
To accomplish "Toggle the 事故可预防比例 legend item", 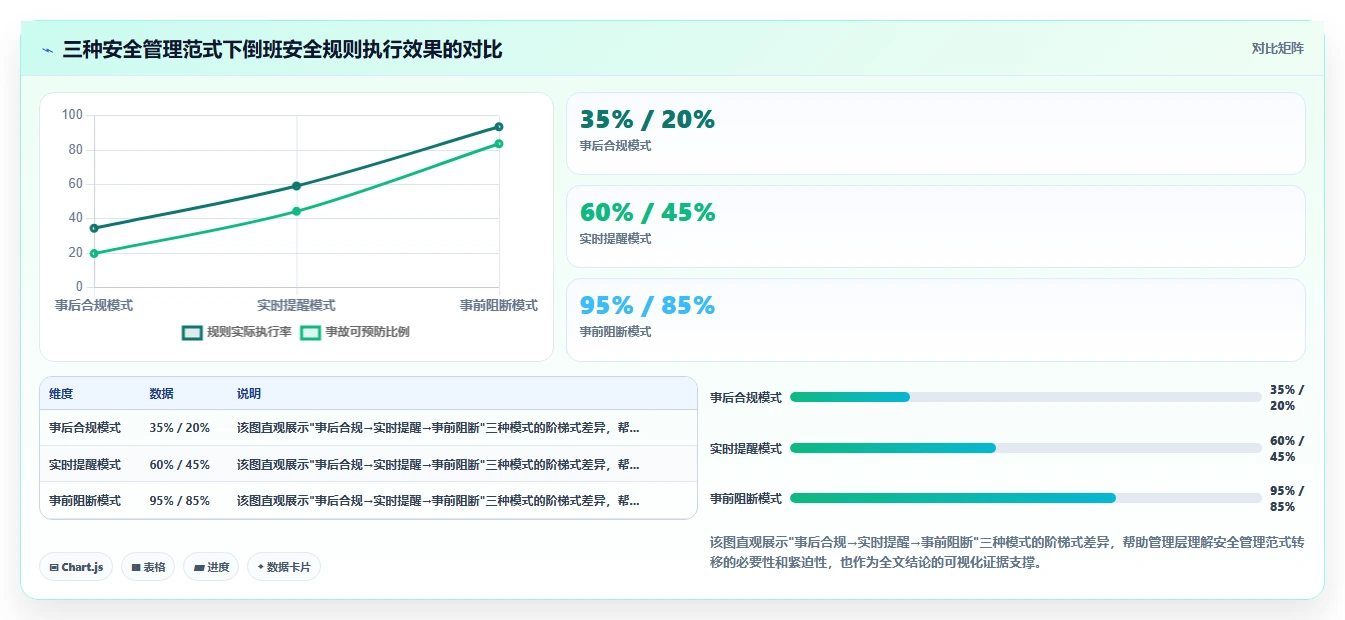I will pyautogui.click(x=355, y=332).
